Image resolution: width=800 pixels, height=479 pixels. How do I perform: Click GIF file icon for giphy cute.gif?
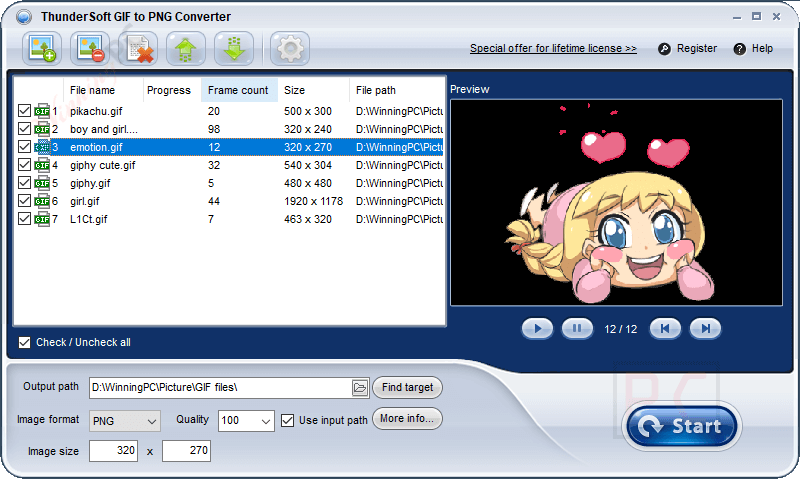pyautogui.click(x=42, y=165)
